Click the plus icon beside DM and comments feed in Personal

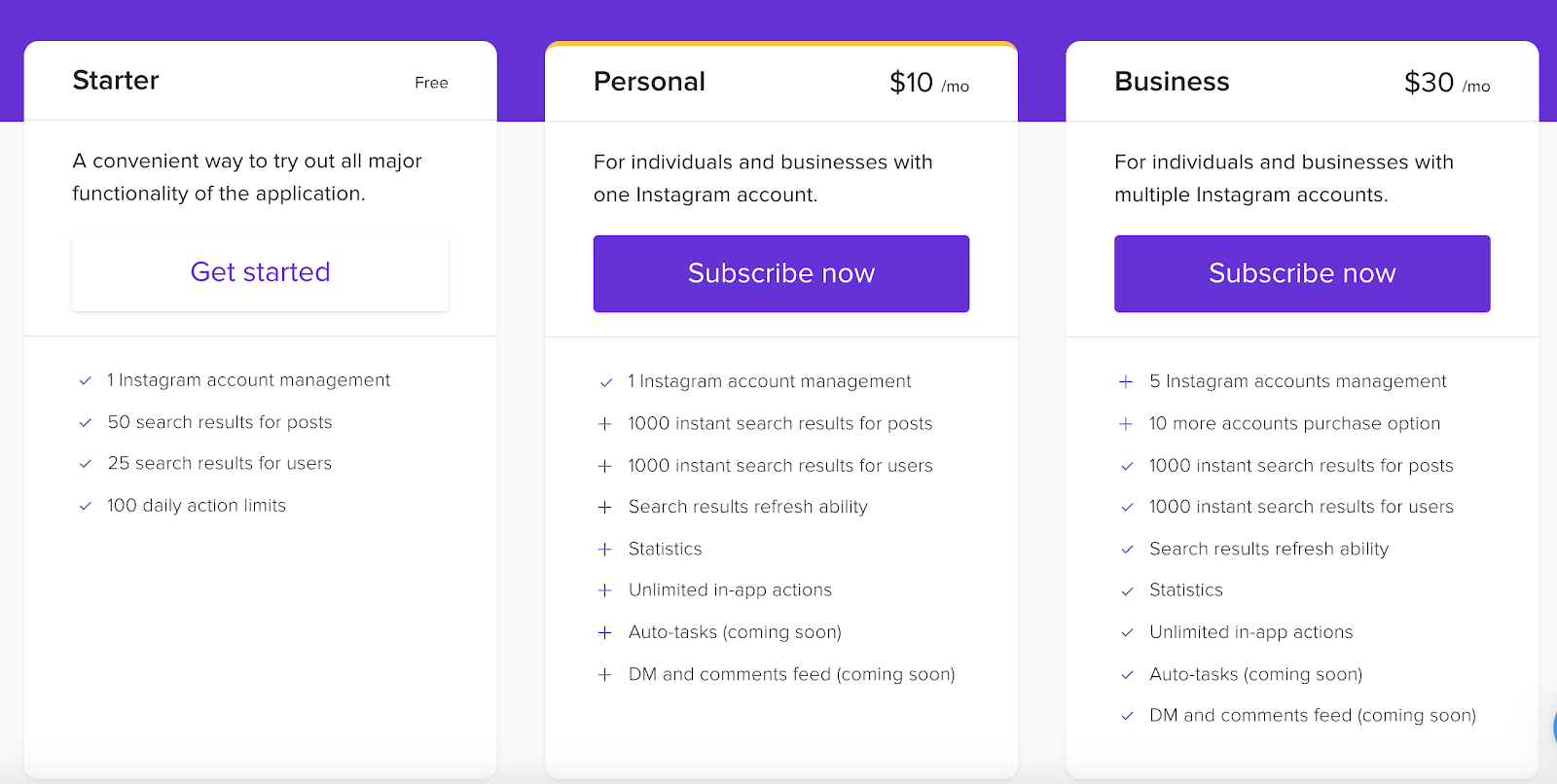[x=605, y=675]
